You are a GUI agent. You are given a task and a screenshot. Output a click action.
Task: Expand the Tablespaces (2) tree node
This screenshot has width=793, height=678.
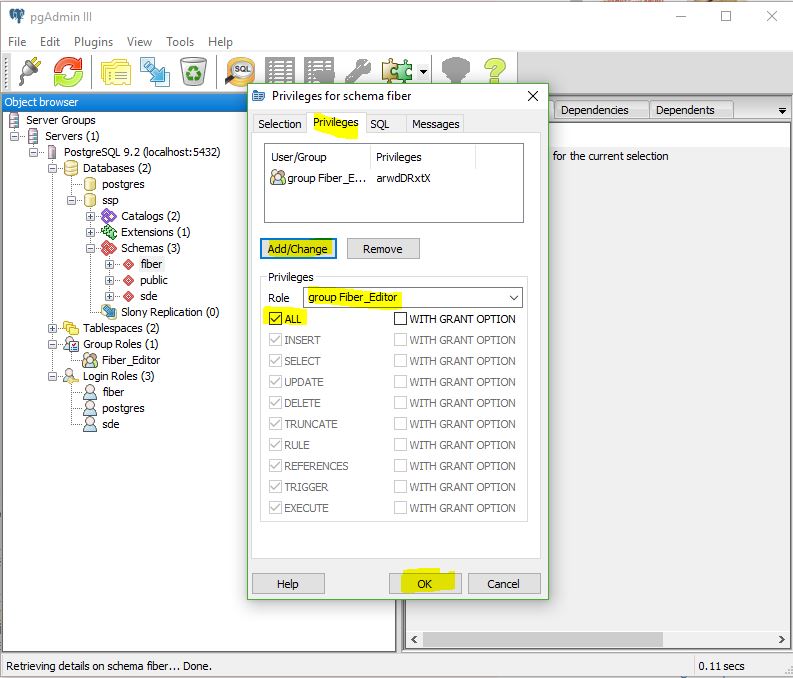[53, 328]
